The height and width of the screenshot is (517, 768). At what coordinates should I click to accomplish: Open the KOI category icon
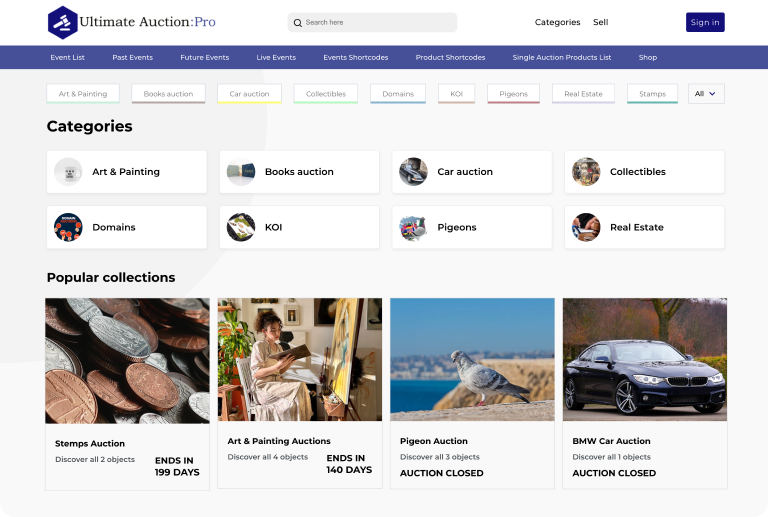[241, 227]
